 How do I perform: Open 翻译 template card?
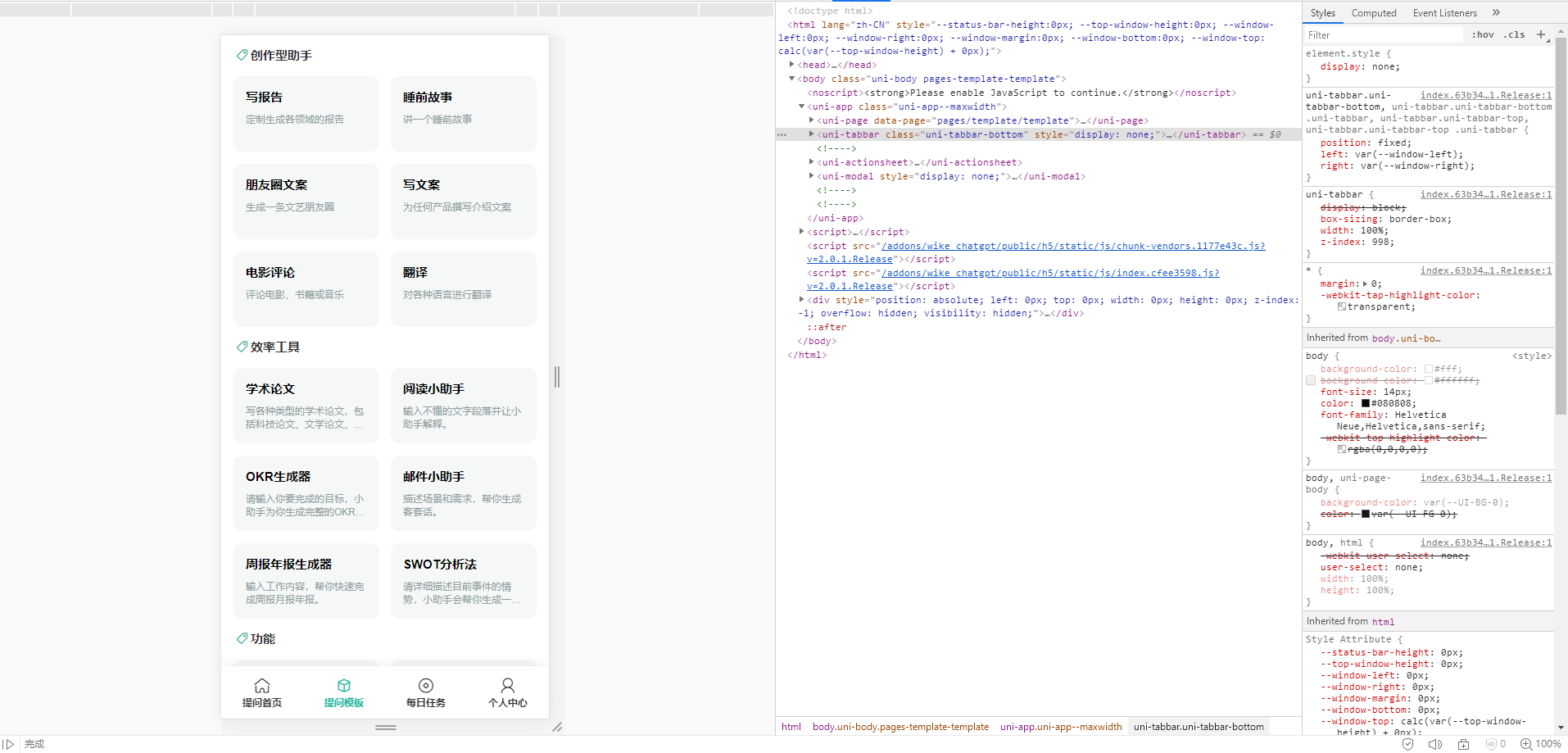click(464, 289)
